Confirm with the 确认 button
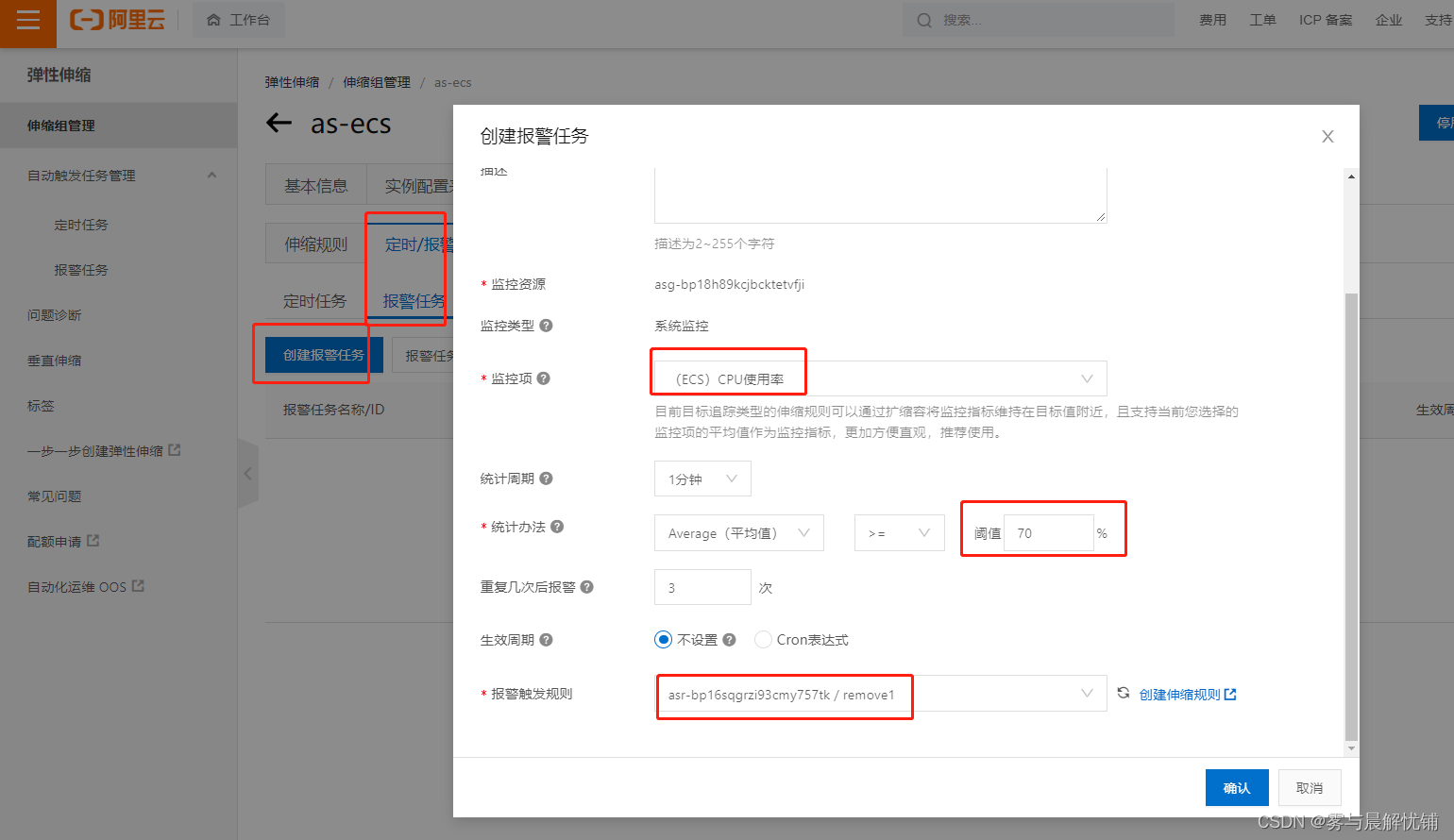The image size is (1454, 840). (x=1237, y=788)
